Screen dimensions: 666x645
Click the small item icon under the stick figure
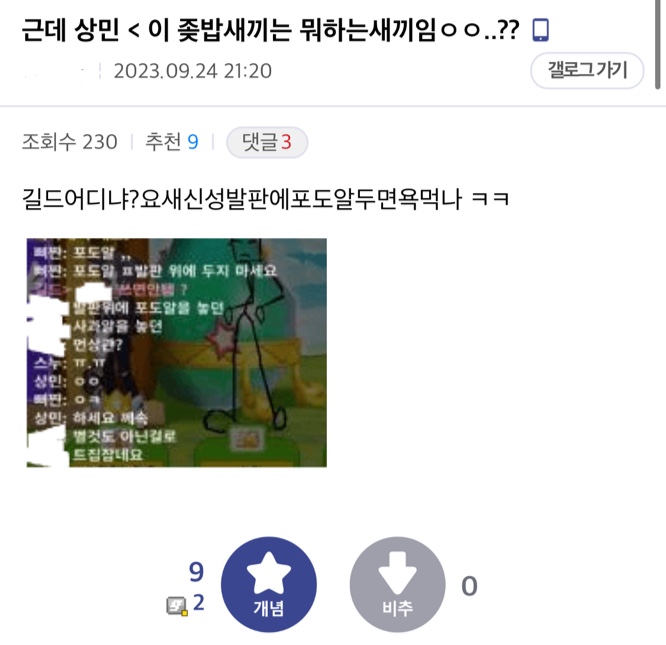[x=247, y=440]
